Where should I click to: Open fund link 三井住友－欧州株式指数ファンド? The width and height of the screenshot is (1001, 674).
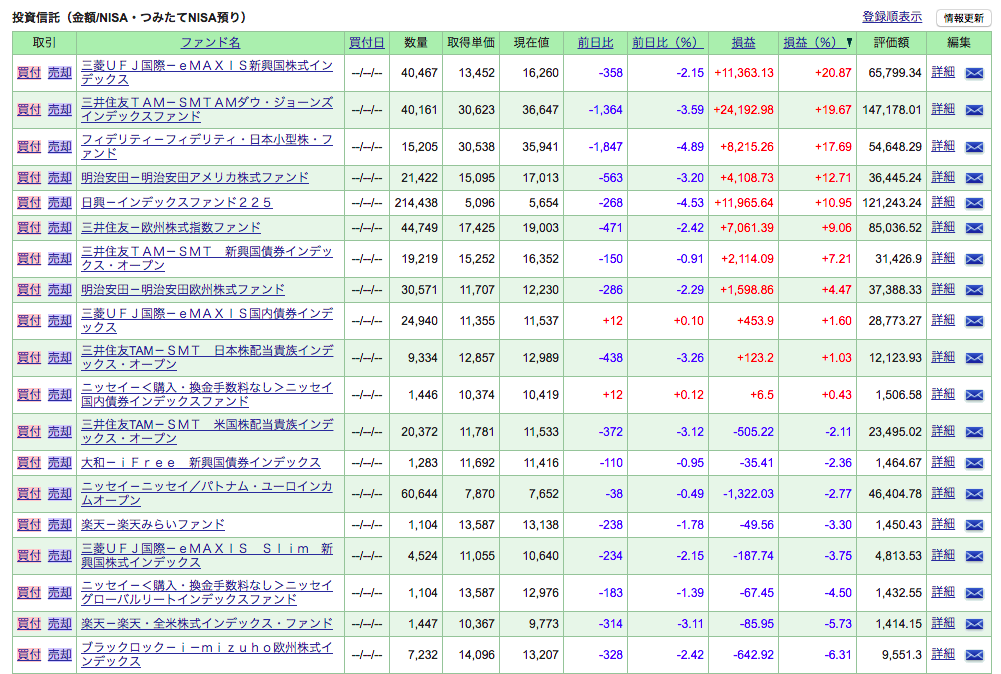pos(170,227)
